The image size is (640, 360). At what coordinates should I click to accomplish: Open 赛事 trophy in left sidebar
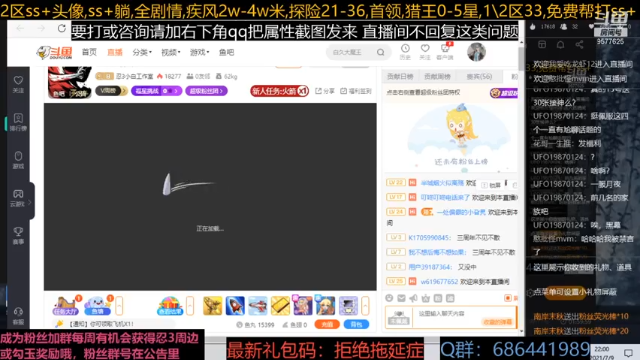click(x=18, y=236)
